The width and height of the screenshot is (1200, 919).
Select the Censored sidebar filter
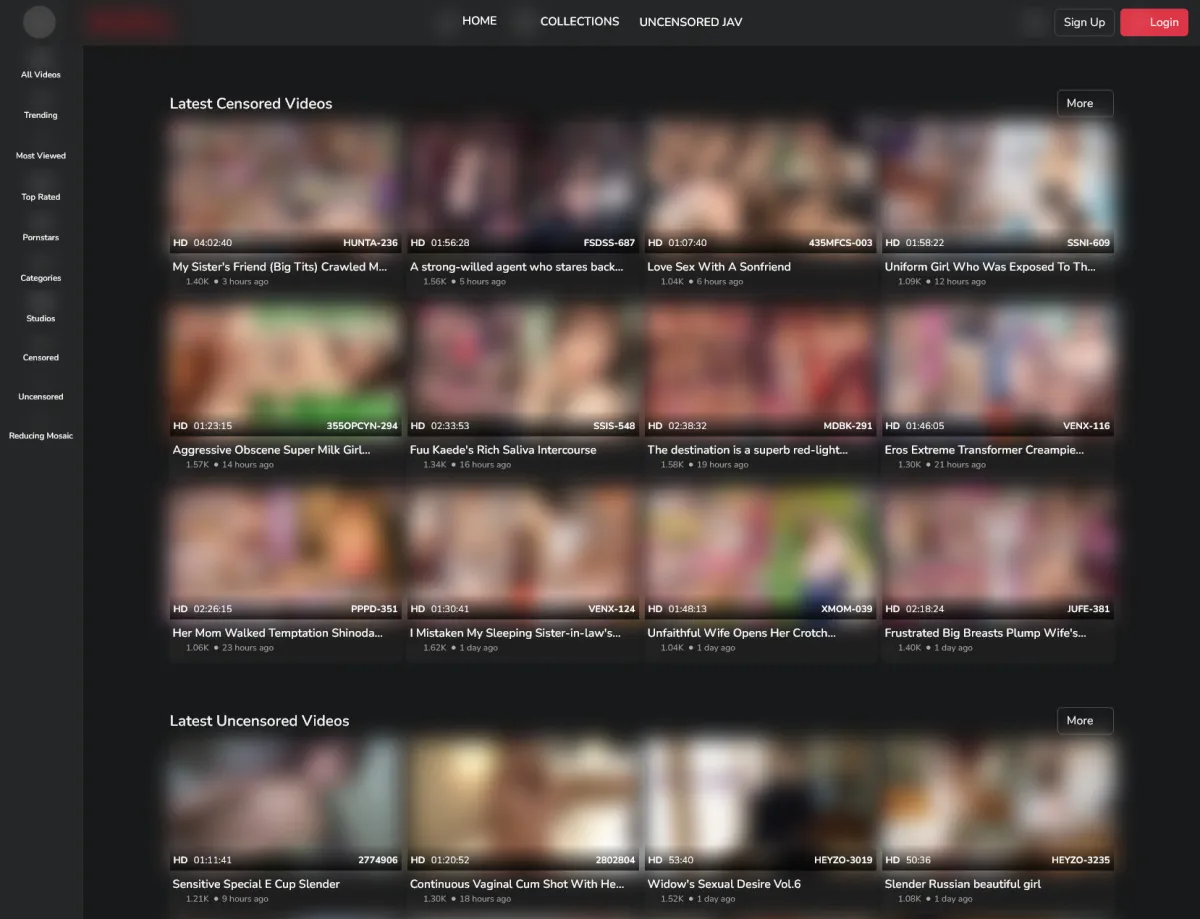pyautogui.click(x=41, y=357)
